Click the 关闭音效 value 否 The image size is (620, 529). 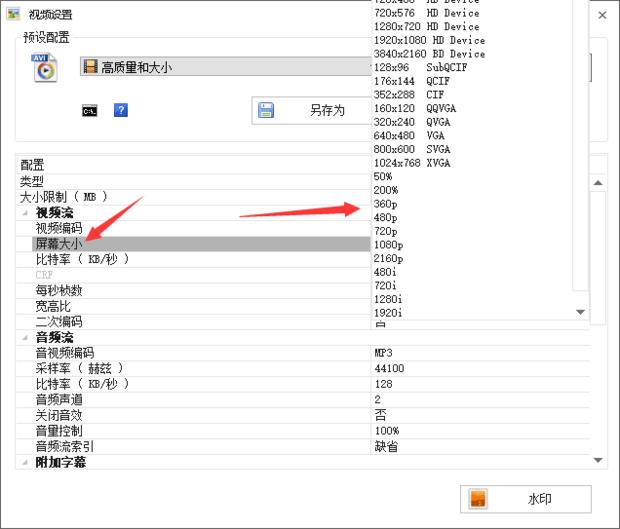pos(380,415)
